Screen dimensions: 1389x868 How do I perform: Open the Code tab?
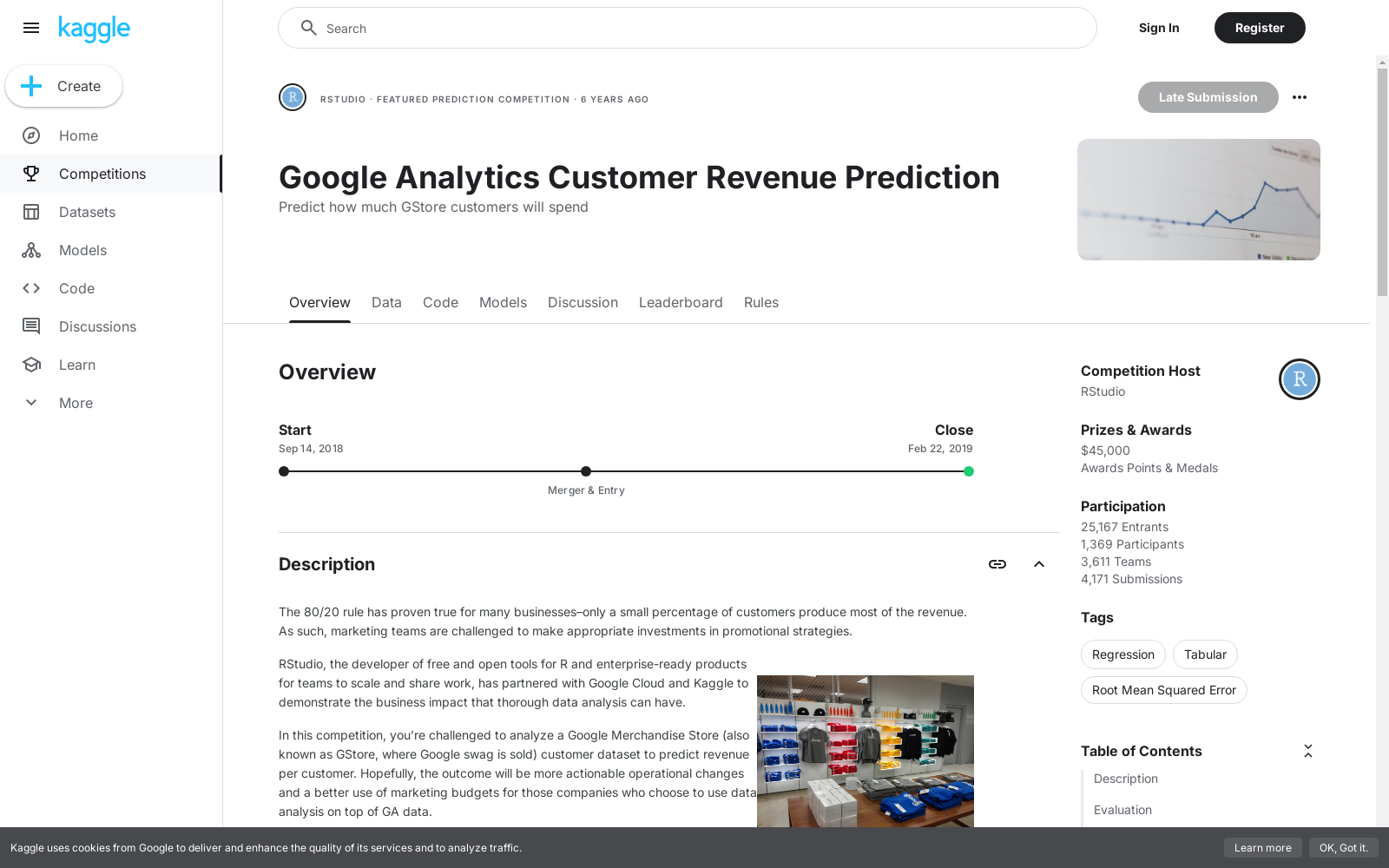click(x=440, y=302)
